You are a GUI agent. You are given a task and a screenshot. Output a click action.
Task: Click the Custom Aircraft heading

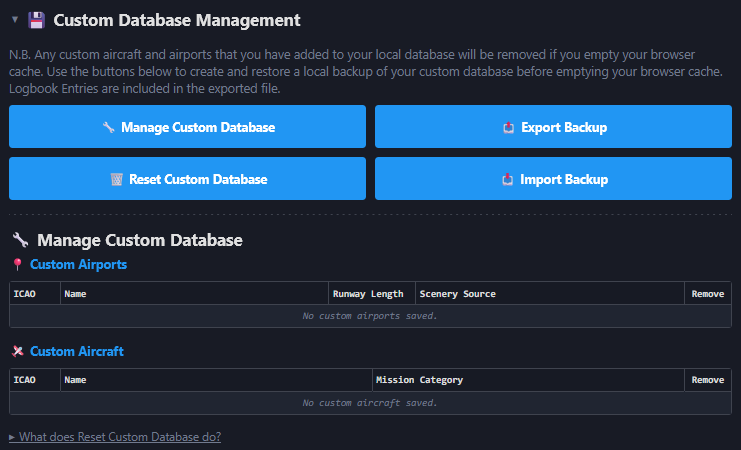click(77, 351)
